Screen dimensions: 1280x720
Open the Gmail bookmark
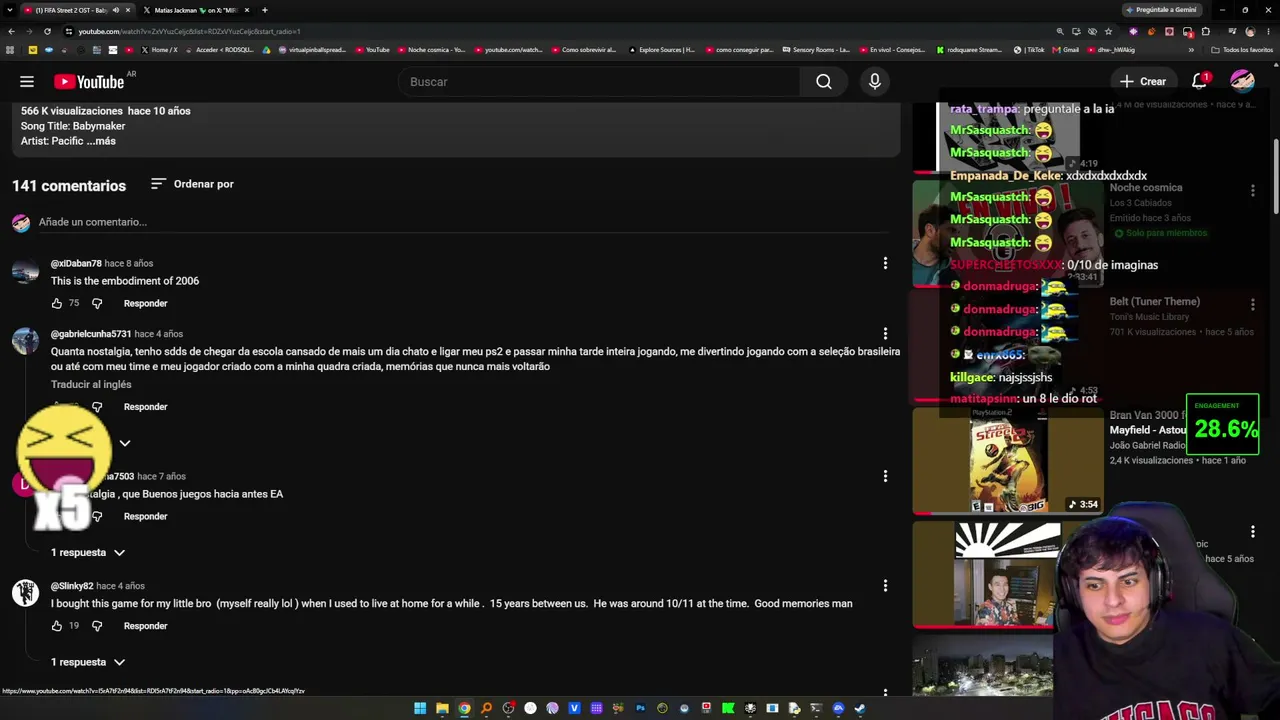(1065, 49)
